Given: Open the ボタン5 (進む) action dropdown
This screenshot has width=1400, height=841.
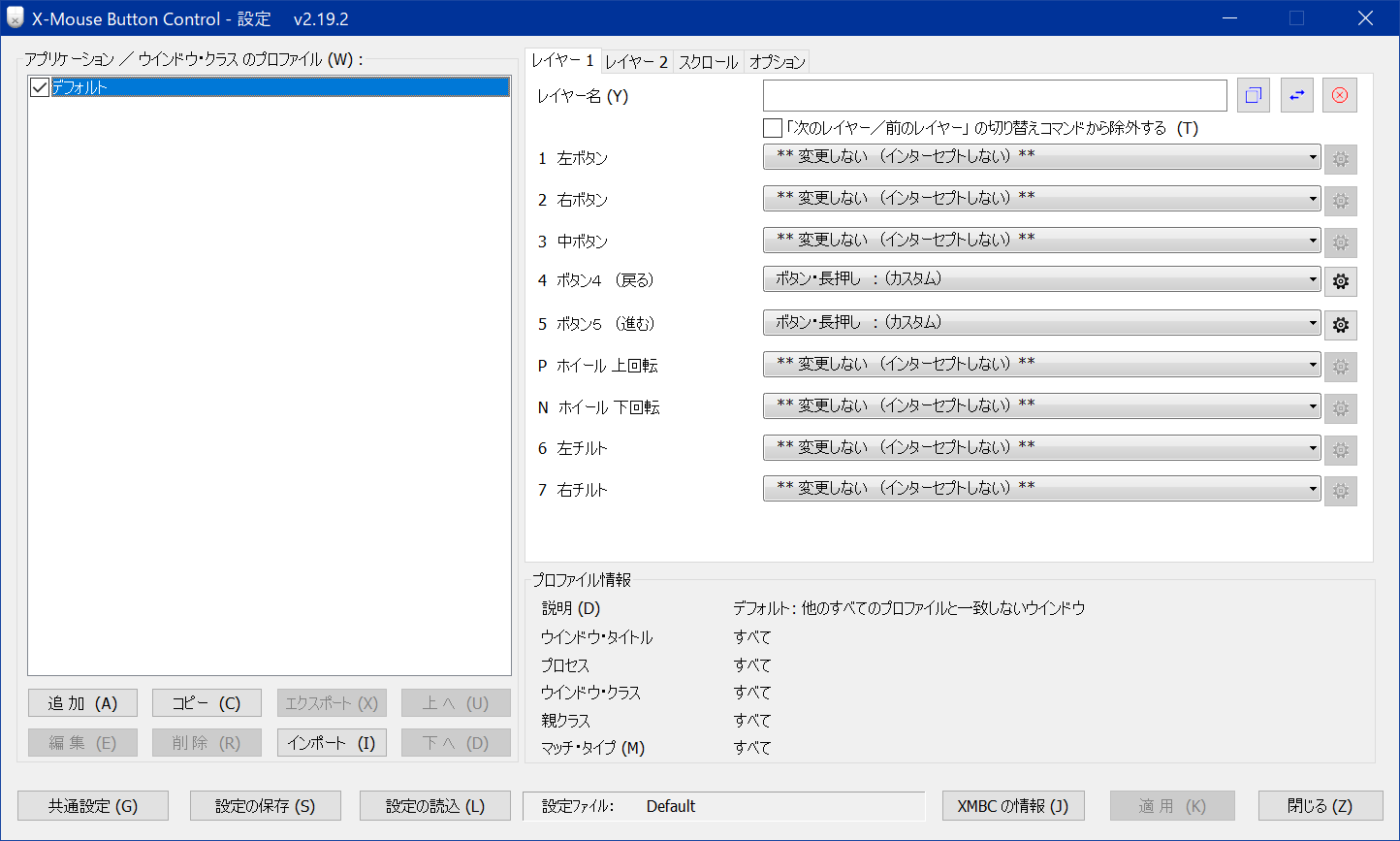Looking at the screenshot, I should coord(1042,323).
